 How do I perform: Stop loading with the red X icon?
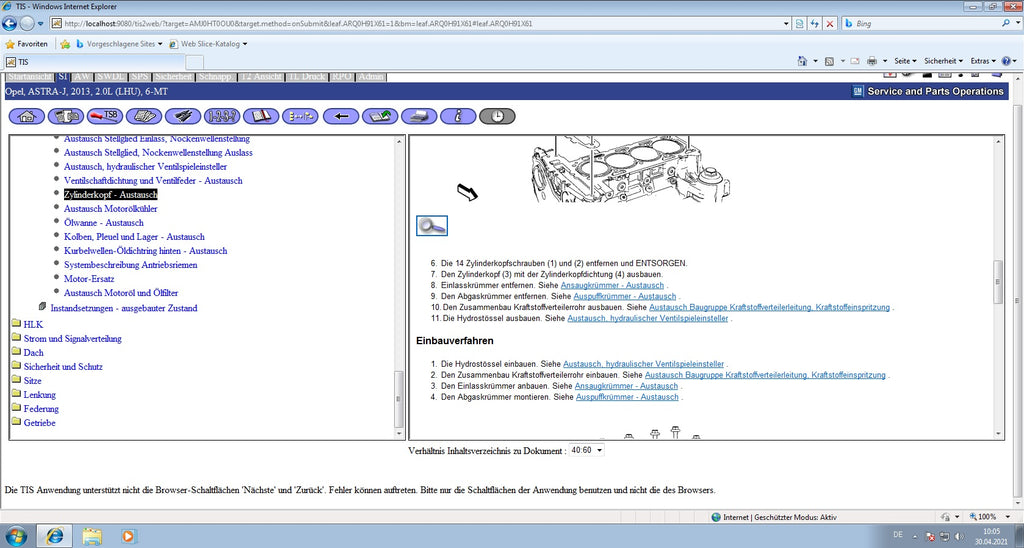pos(830,24)
